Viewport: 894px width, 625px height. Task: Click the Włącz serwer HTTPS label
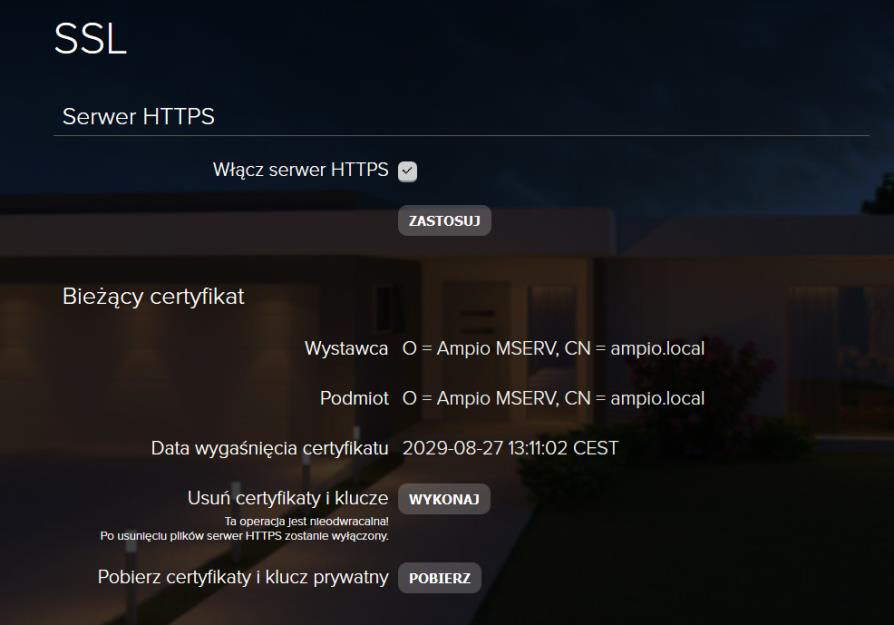(300, 170)
